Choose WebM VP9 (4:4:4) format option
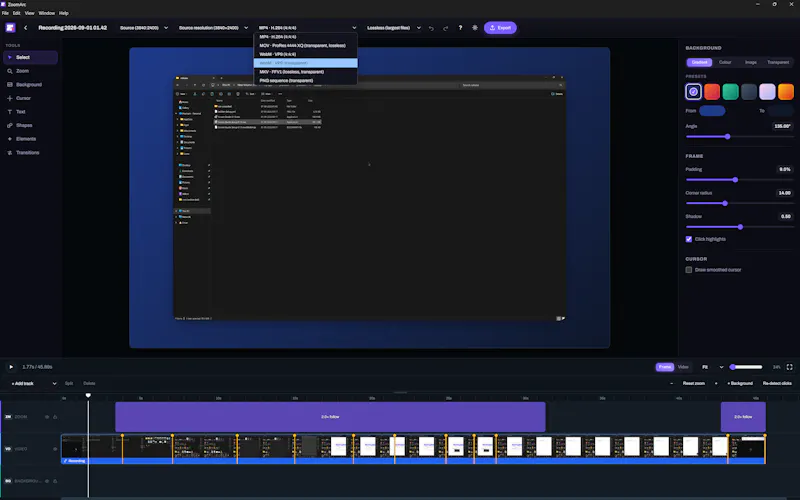800x500 pixels. pos(305,54)
